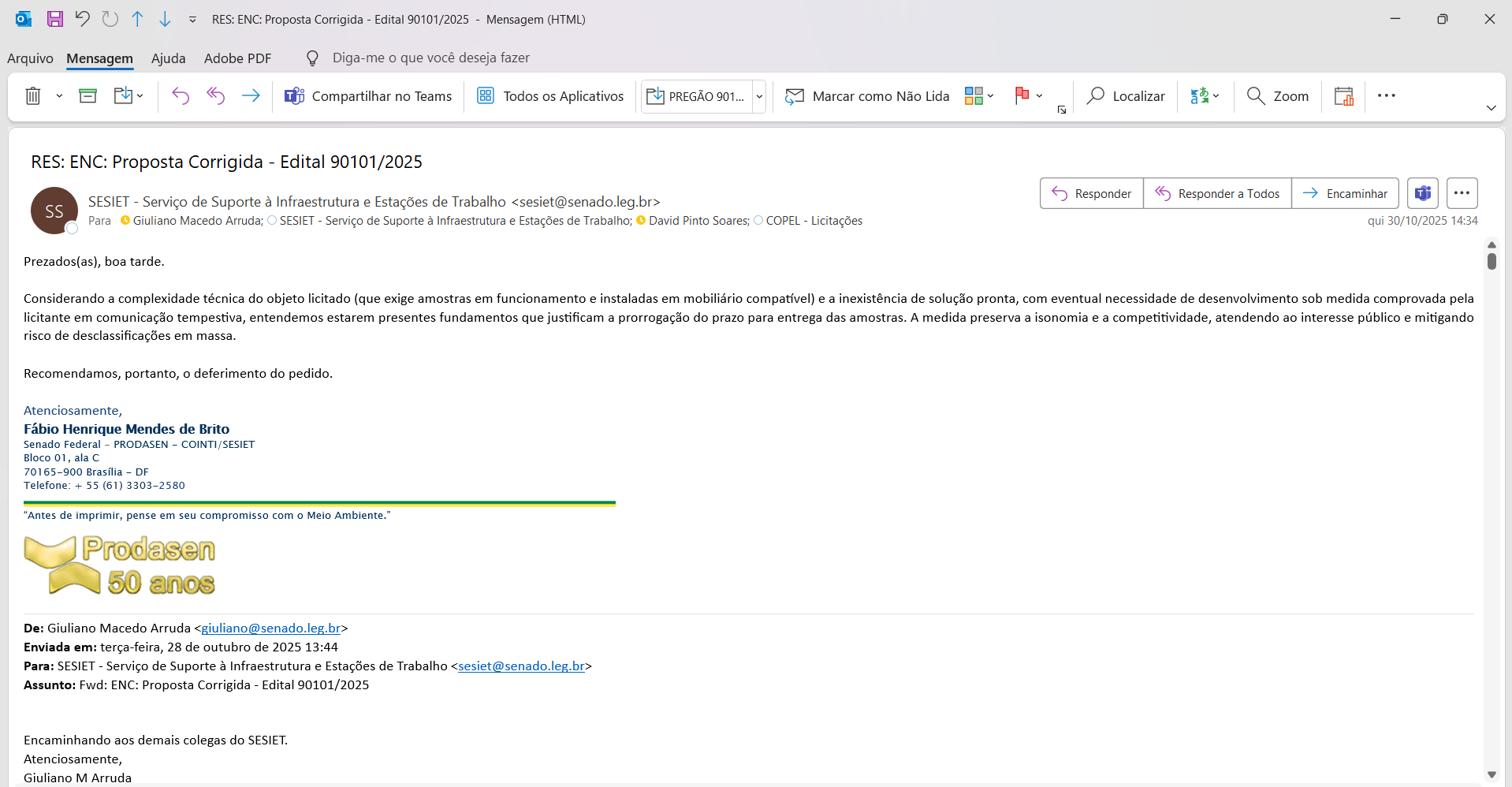
Task: Switch to the Ajuda tab
Action: tap(168, 58)
